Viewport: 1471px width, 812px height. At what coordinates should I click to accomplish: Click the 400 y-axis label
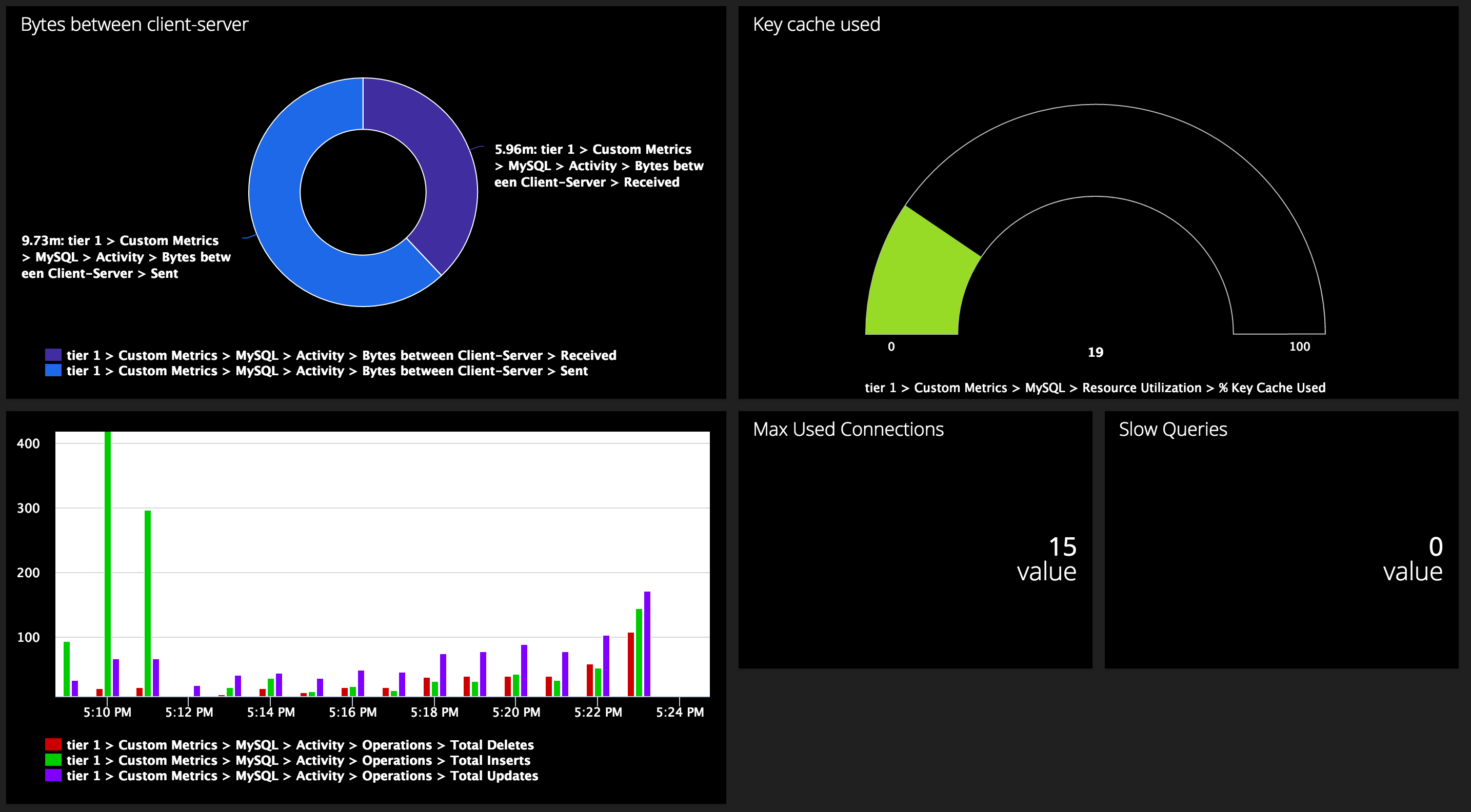[28, 443]
